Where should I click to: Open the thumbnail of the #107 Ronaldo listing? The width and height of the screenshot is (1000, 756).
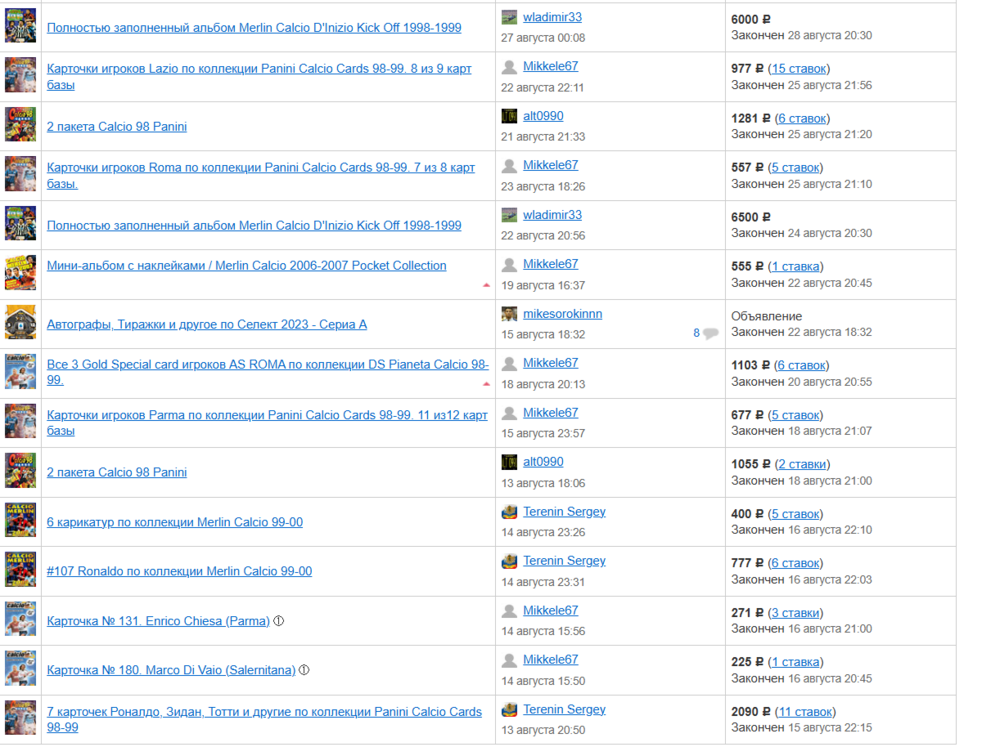[x=20, y=570]
